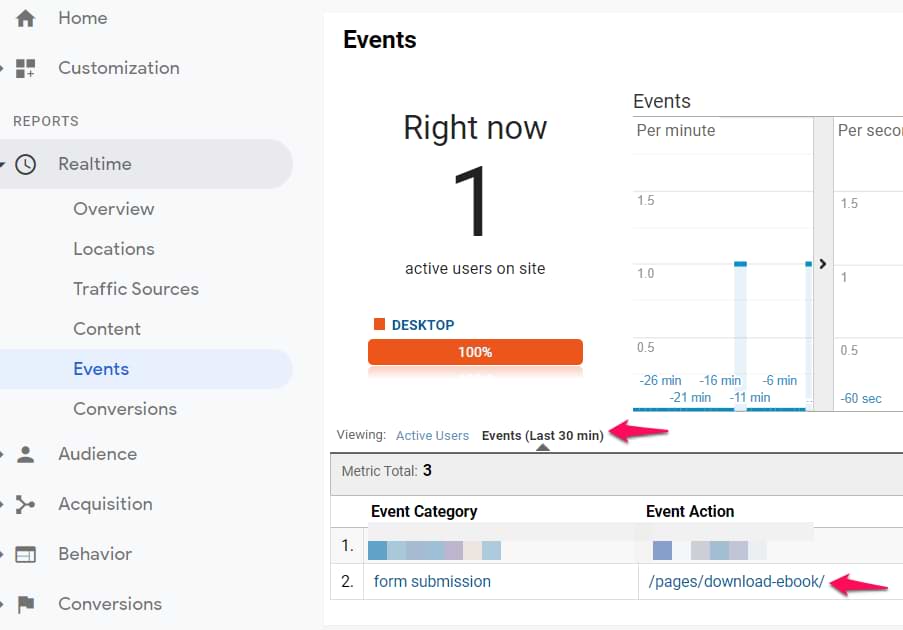Screen dimensions: 903x630
Task: Go to the realtime Content report
Action: pyautogui.click(x=106, y=329)
